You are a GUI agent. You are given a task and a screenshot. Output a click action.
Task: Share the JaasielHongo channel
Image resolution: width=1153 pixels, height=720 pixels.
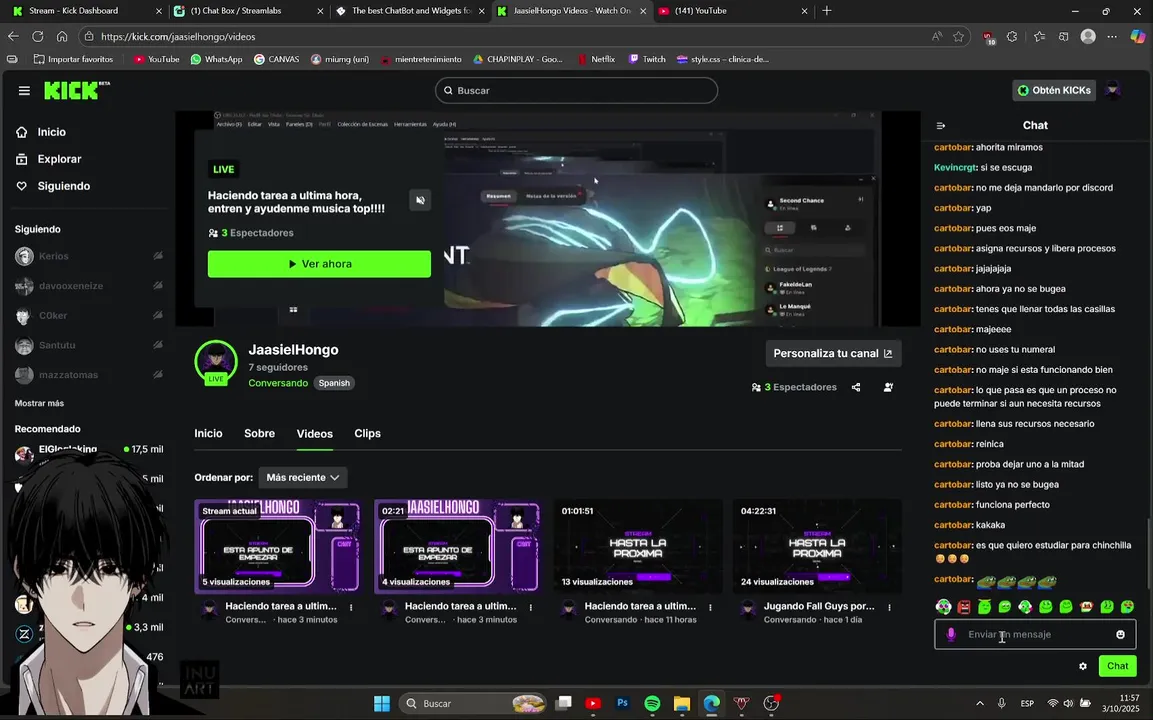pos(856,388)
